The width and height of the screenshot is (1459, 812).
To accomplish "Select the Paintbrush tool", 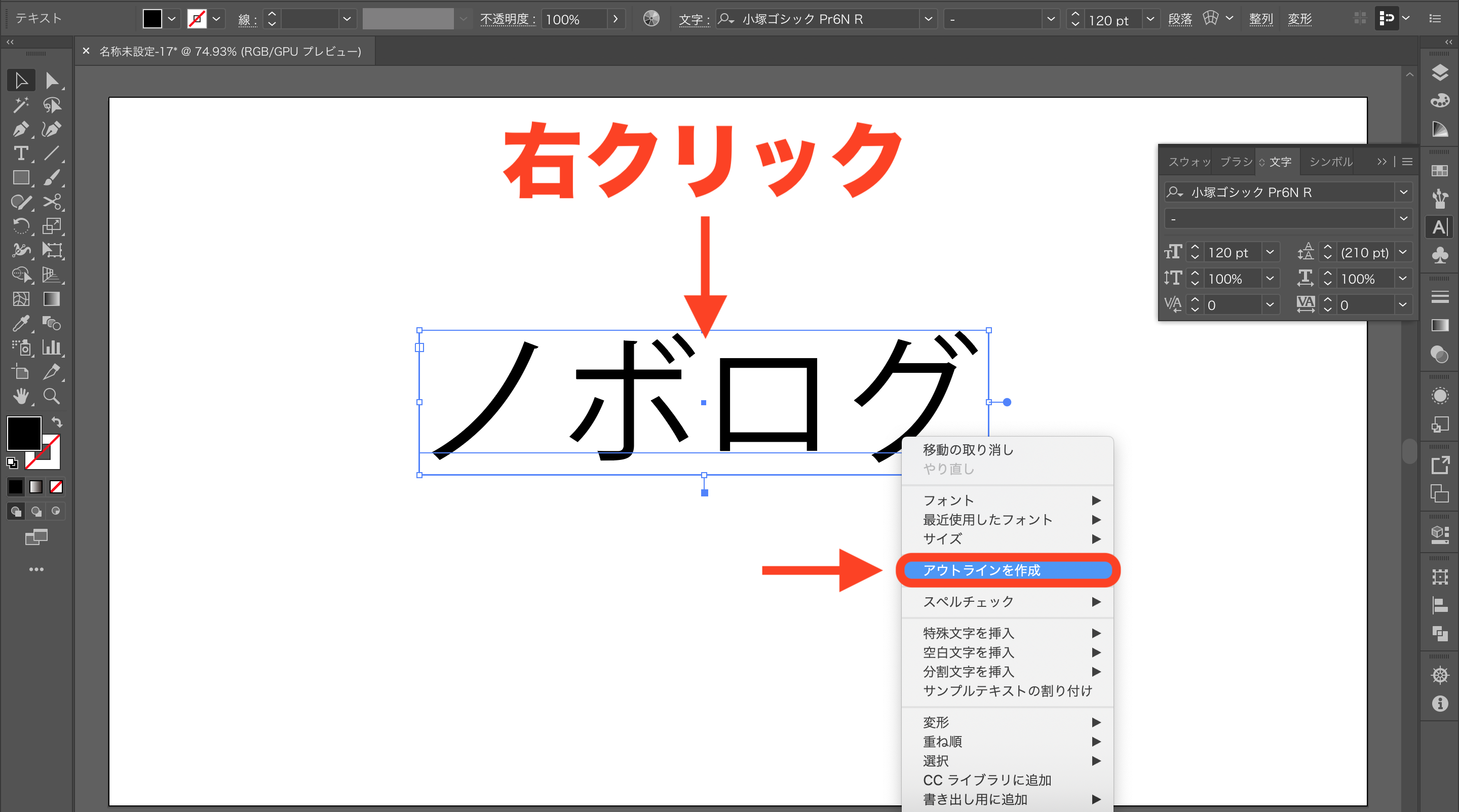I will point(52,178).
